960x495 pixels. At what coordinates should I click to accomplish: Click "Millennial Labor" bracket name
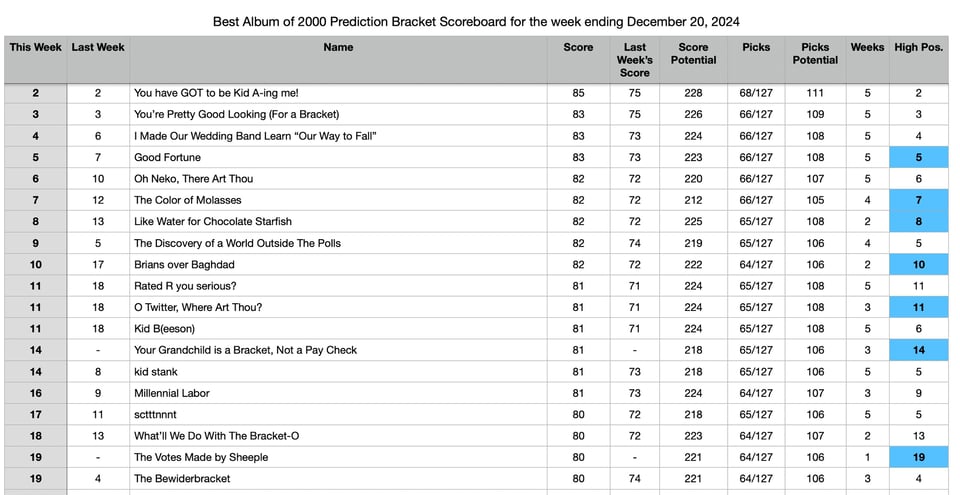pos(172,393)
